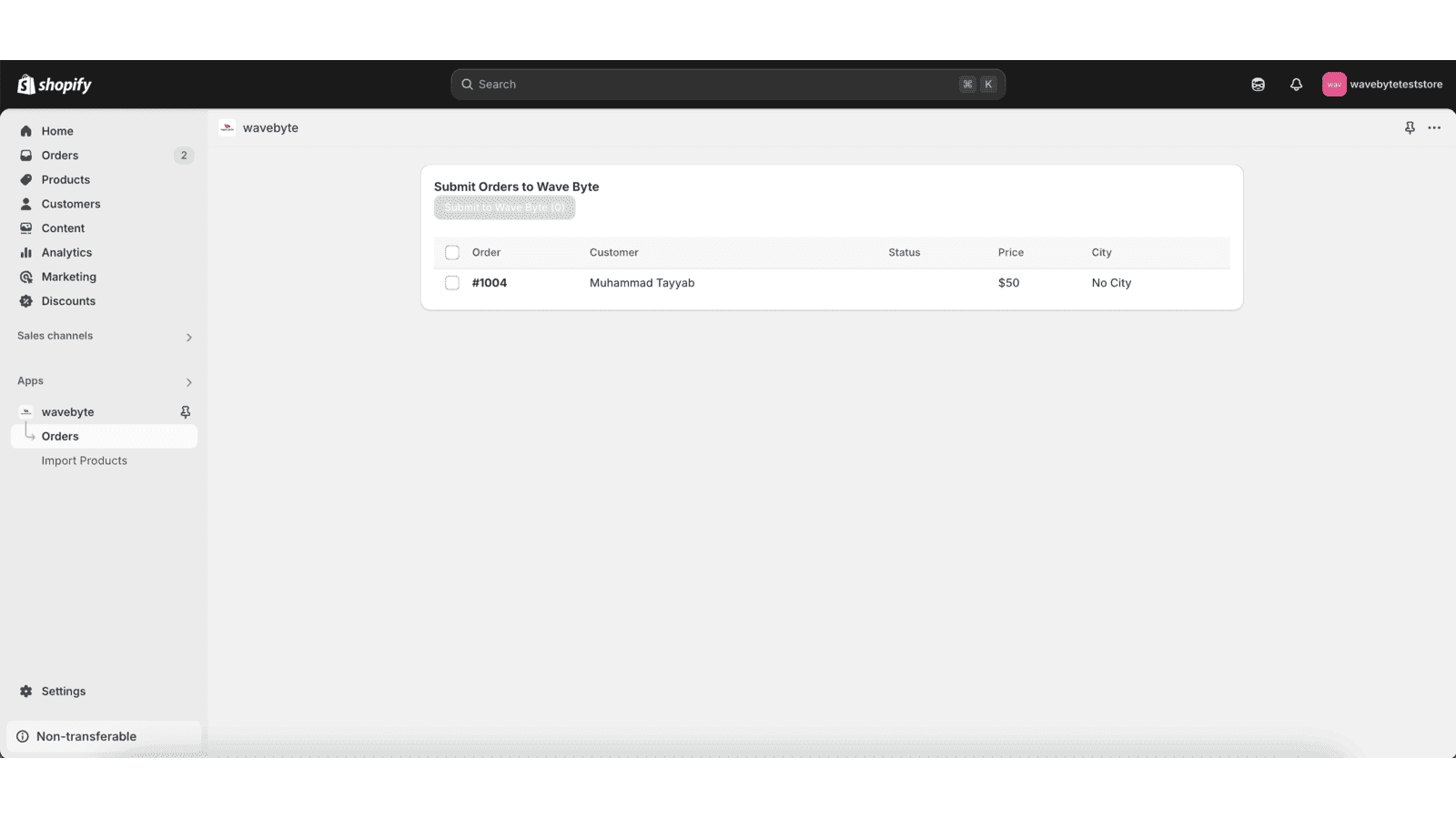Click customer name Muhammad Tayyab

(642, 283)
